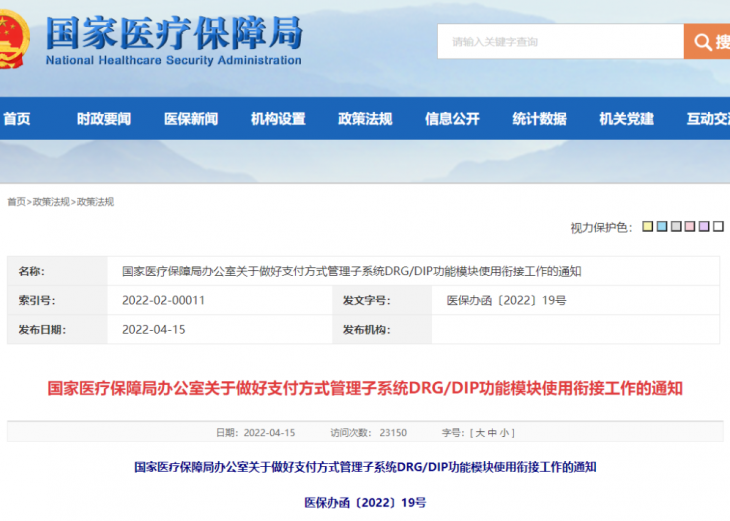Open the 时政要闻 navigation tab
Screen dimensions: 730x521
coord(104,119)
